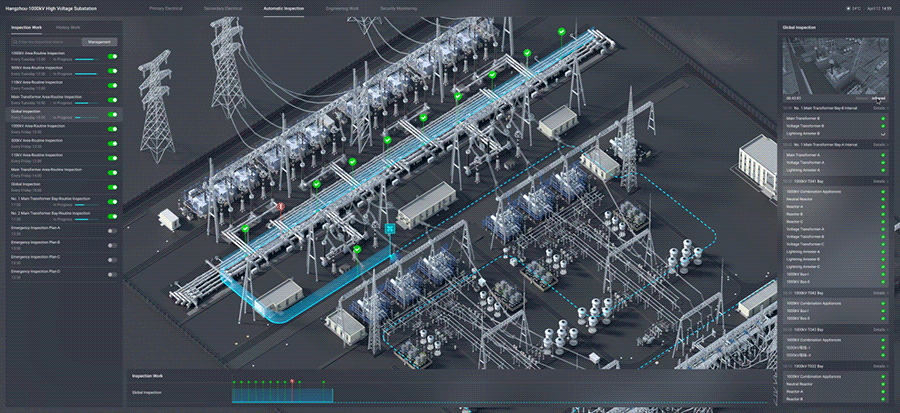Viewport: 900px width, 413px height.
Task: Disable the 1000kV Area-Routine Inspection Every Tuesday toggle
Action: coord(112,57)
